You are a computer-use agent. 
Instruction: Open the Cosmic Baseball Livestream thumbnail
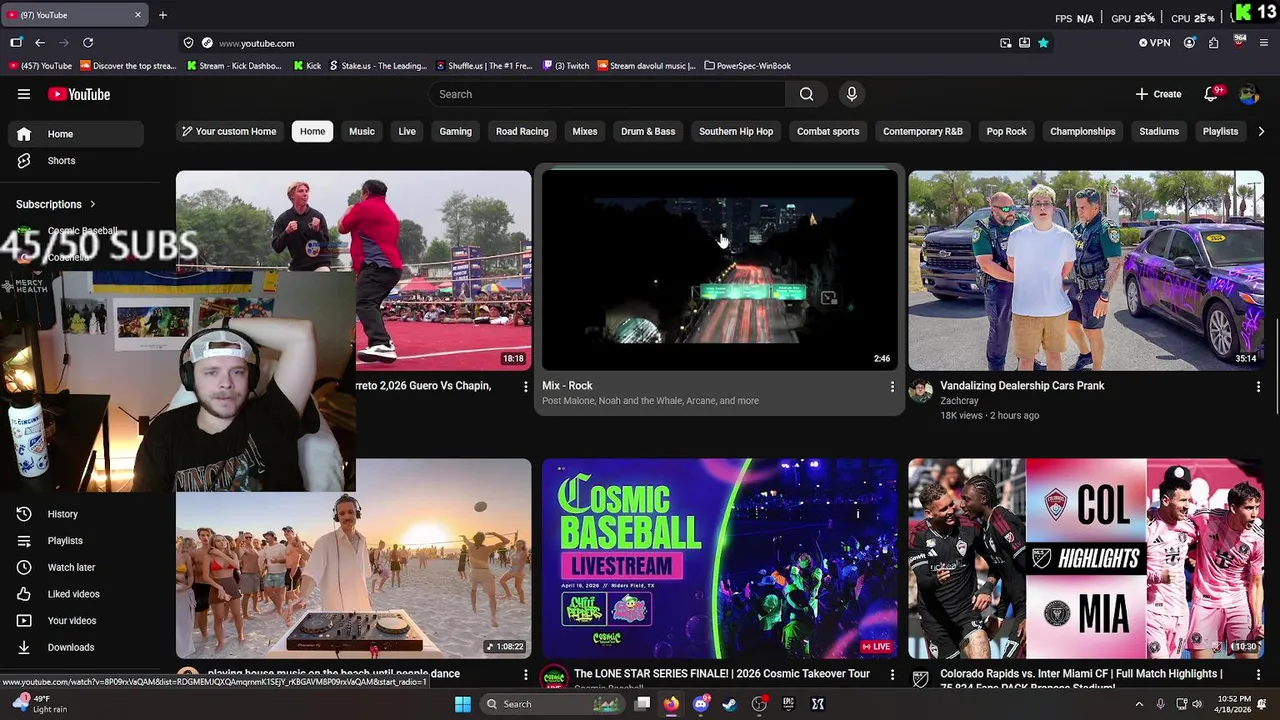click(x=720, y=558)
